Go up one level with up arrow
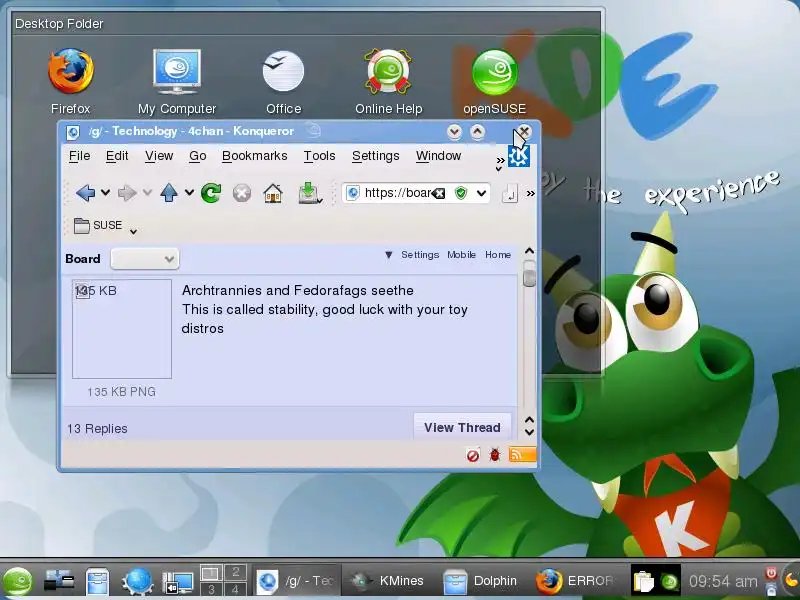 (169, 193)
